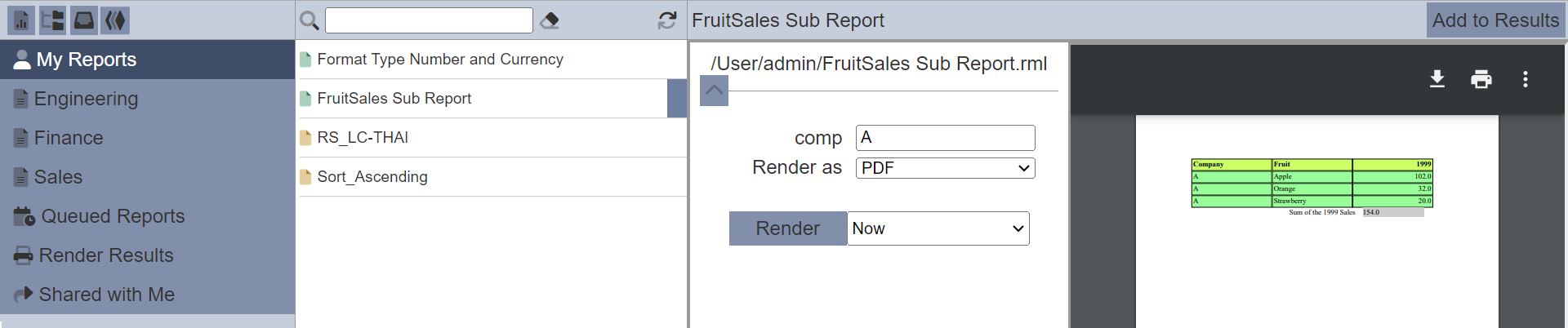Download the rendered PDF
1568x328 pixels.
click(1437, 79)
